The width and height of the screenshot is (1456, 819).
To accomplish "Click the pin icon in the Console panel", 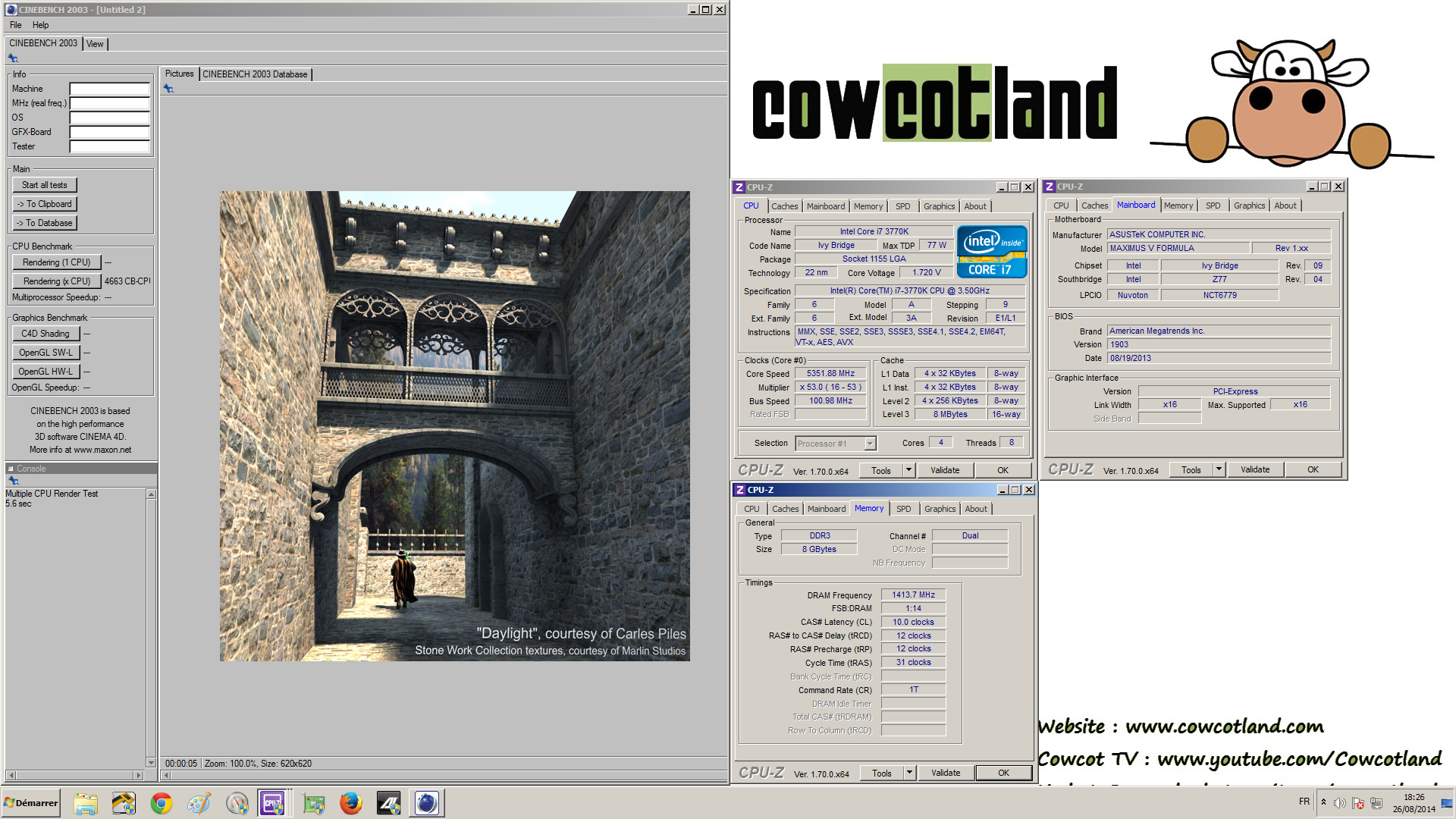I will [13, 481].
